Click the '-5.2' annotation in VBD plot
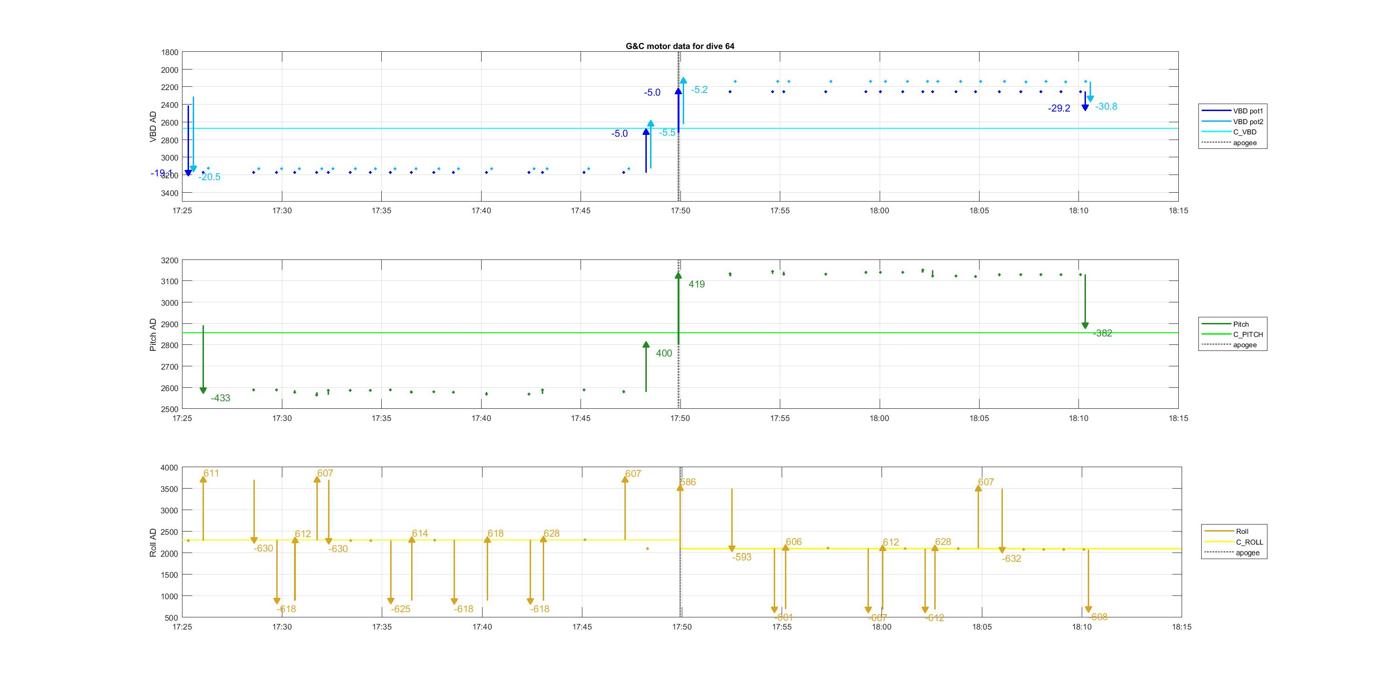This screenshot has width=1400, height=693. (x=698, y=90)
